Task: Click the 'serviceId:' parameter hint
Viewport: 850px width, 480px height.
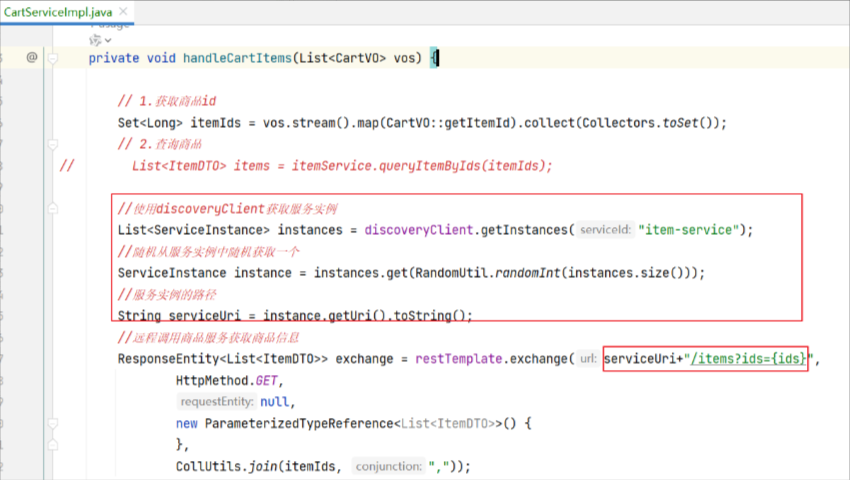Action: pyautogui.click(x=605, y=230)
